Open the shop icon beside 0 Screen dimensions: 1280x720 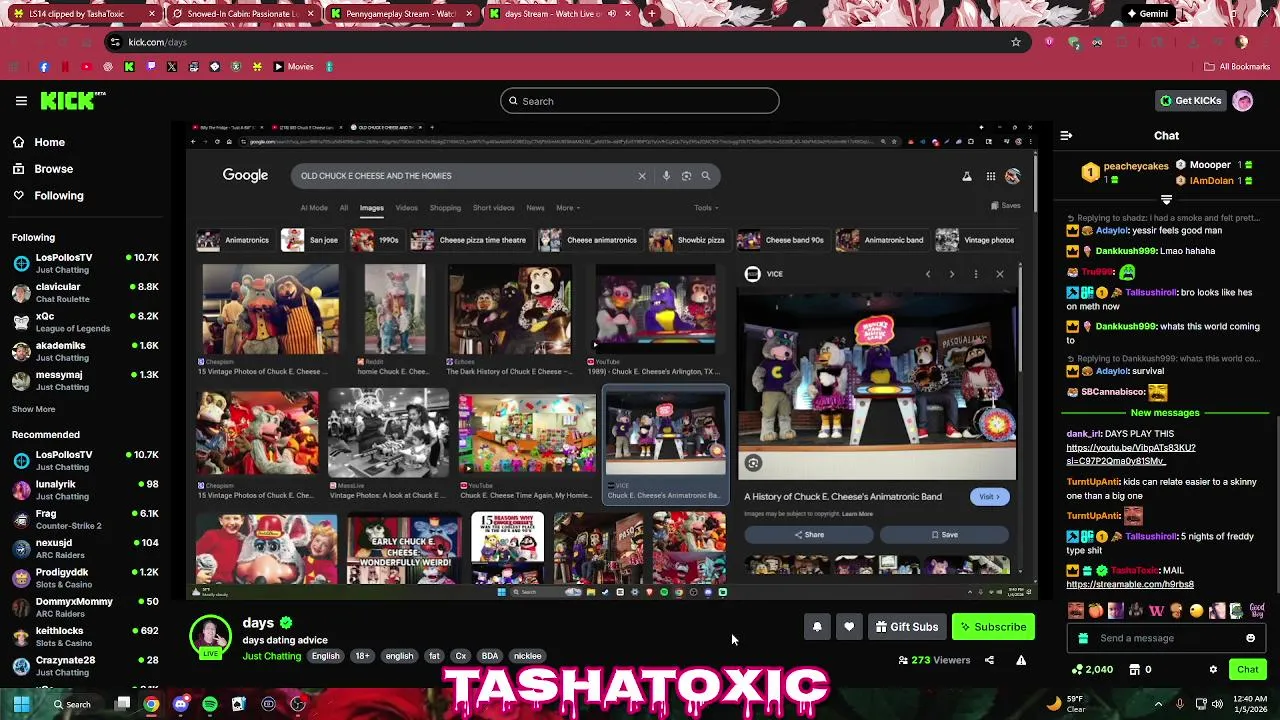[x=1135, y=670]
